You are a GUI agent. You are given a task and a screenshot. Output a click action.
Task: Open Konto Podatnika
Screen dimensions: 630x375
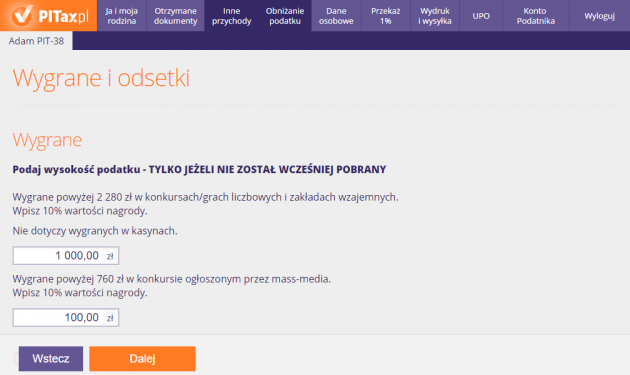point(536,16)
